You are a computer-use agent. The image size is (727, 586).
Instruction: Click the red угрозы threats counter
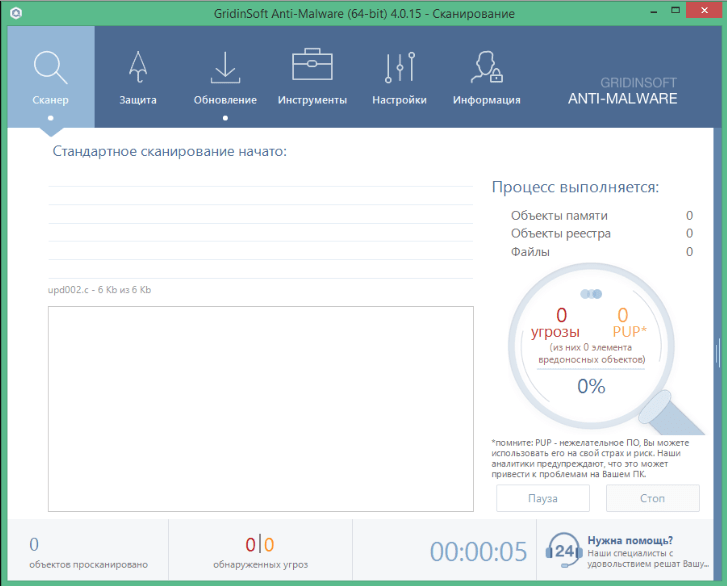click(561, 323)
